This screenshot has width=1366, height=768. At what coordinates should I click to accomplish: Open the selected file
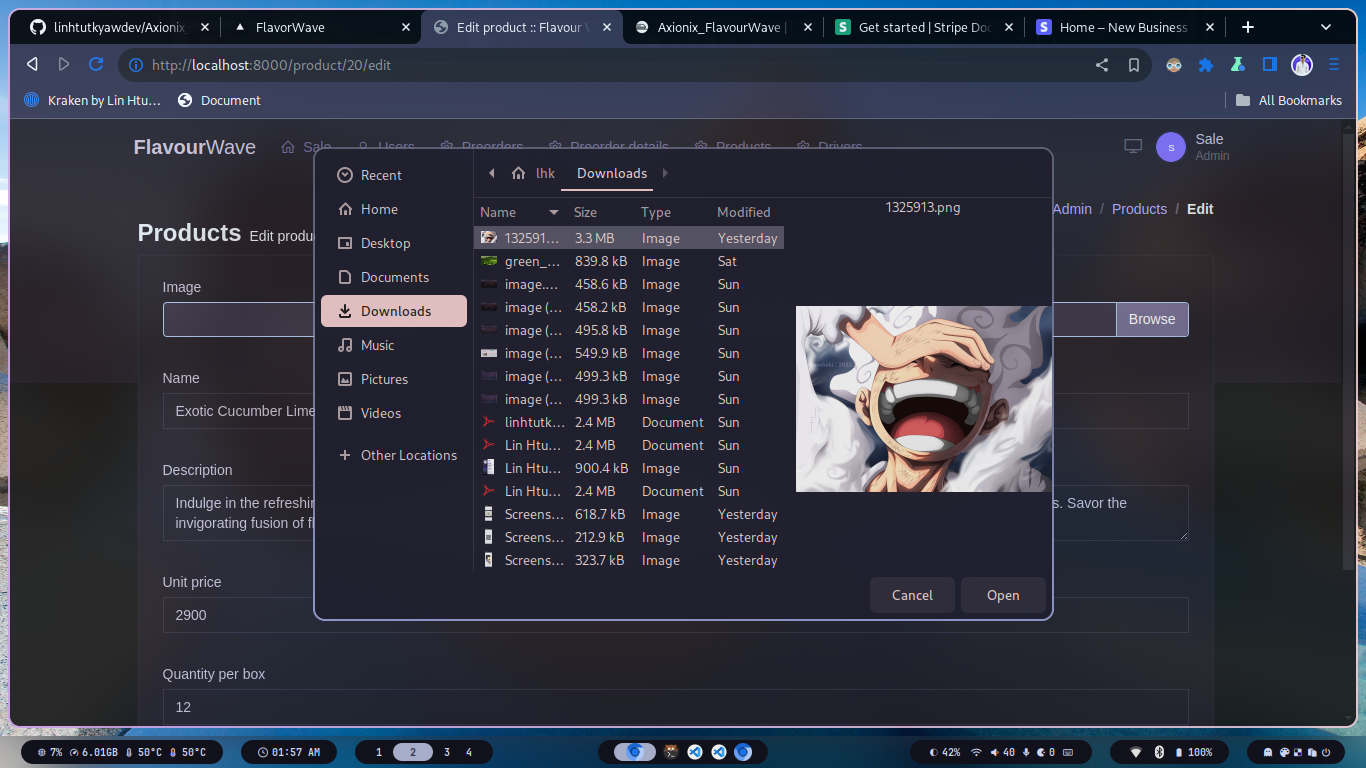click(x=1003, y=595)
